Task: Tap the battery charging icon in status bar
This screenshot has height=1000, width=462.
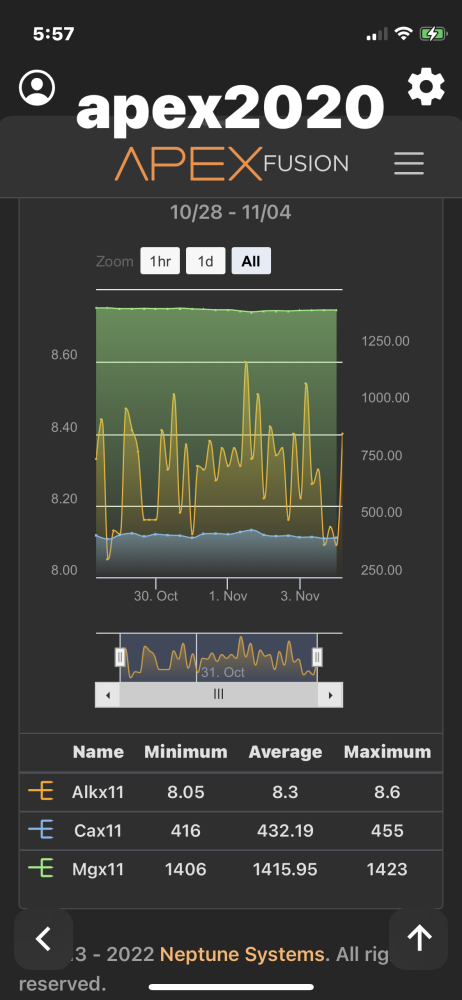Action: point(433,34)
